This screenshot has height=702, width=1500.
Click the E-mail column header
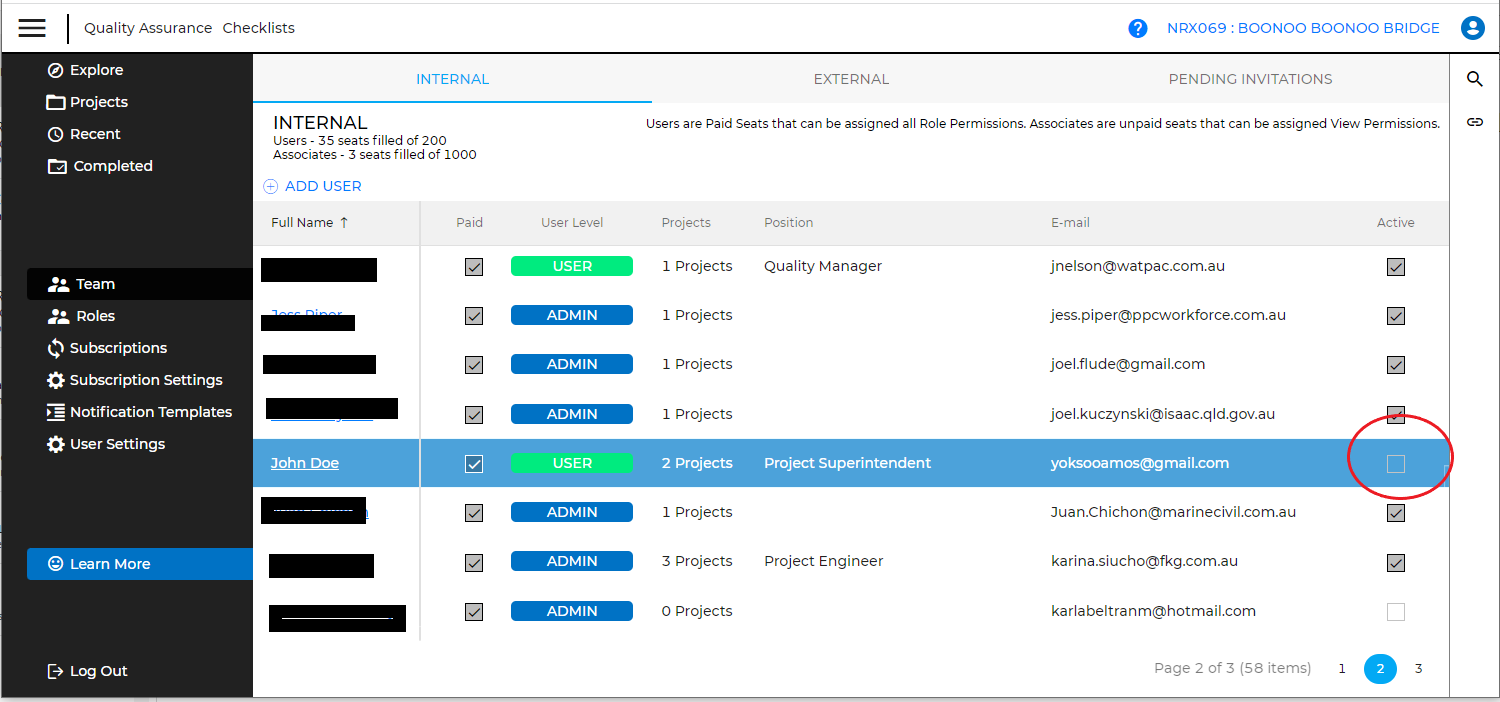pyautogui.click(x=1070, y=223)
